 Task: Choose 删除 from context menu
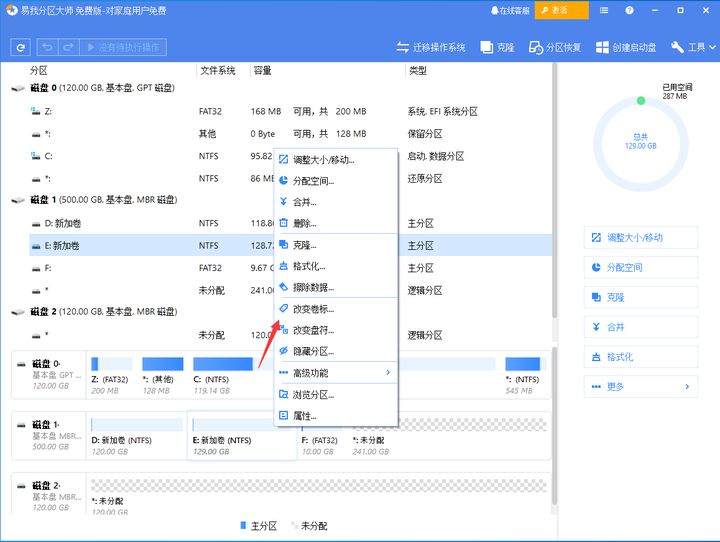pos(336,223)
